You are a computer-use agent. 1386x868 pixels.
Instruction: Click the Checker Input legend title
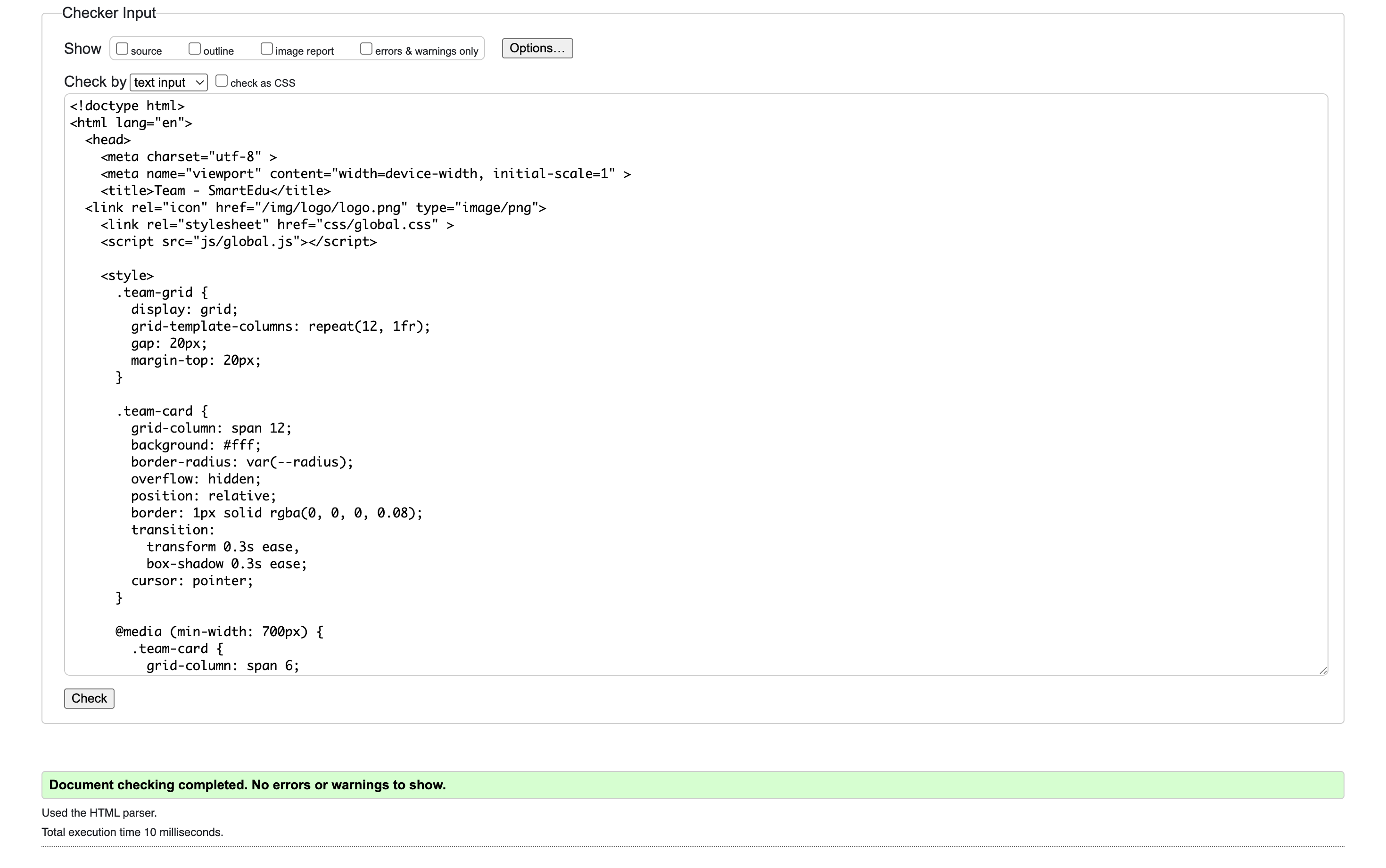click(x=108, y=13)
